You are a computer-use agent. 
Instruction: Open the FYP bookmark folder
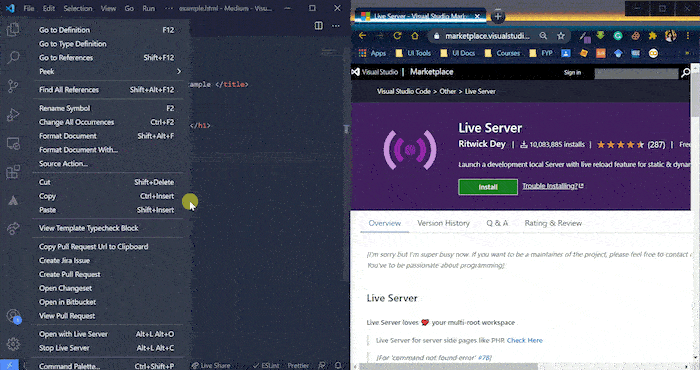pyautogui.click(x=541, y=53)
